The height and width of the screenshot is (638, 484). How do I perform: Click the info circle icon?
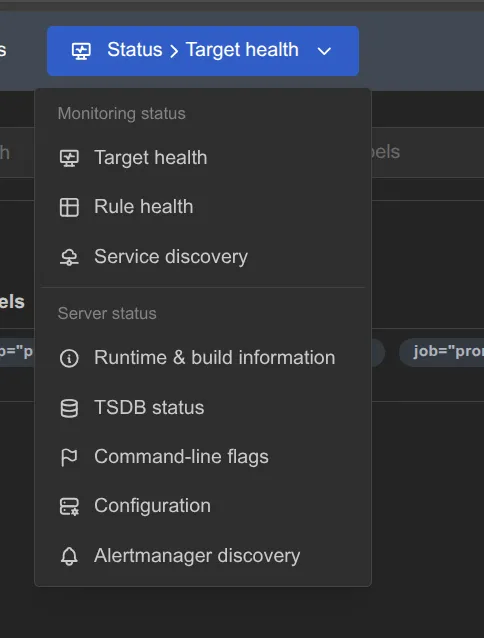[x=69, y=358]
